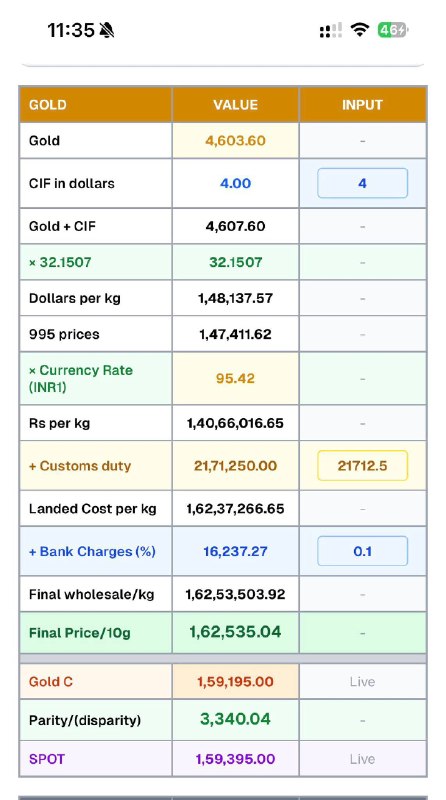Image resolution: width=446 pixels, height=800 pixels.
Task: Select the + Customs duty label
Action: [80, 466]
